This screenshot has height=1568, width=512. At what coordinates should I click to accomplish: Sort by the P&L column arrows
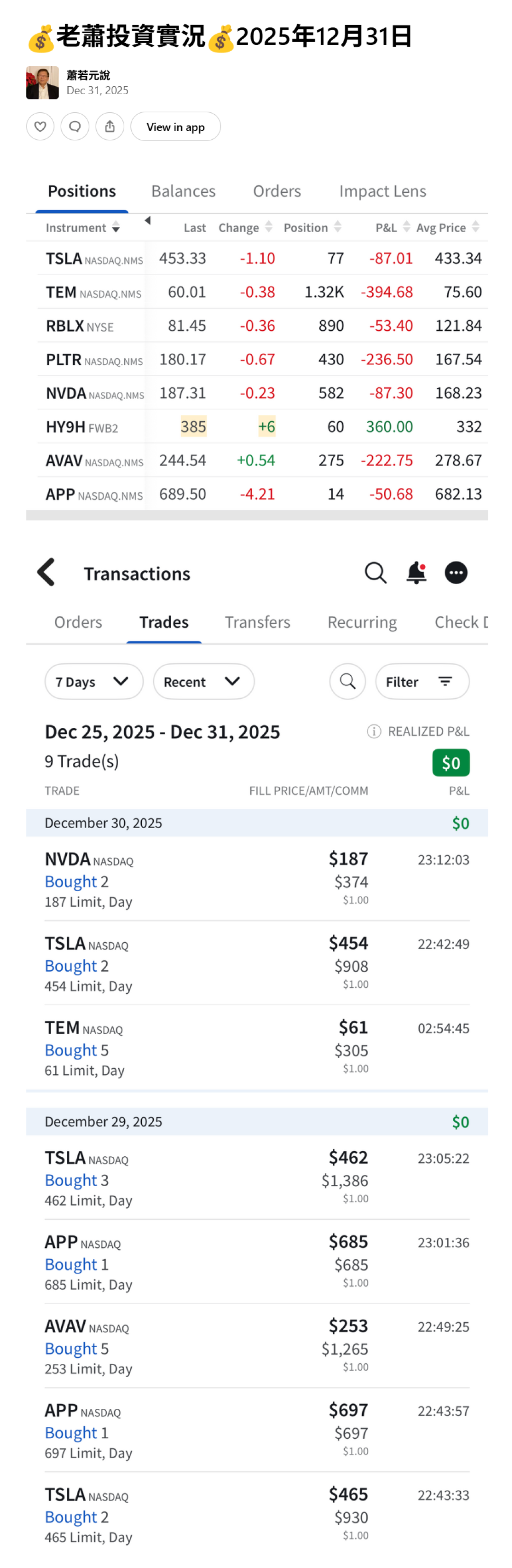(406, 227)
